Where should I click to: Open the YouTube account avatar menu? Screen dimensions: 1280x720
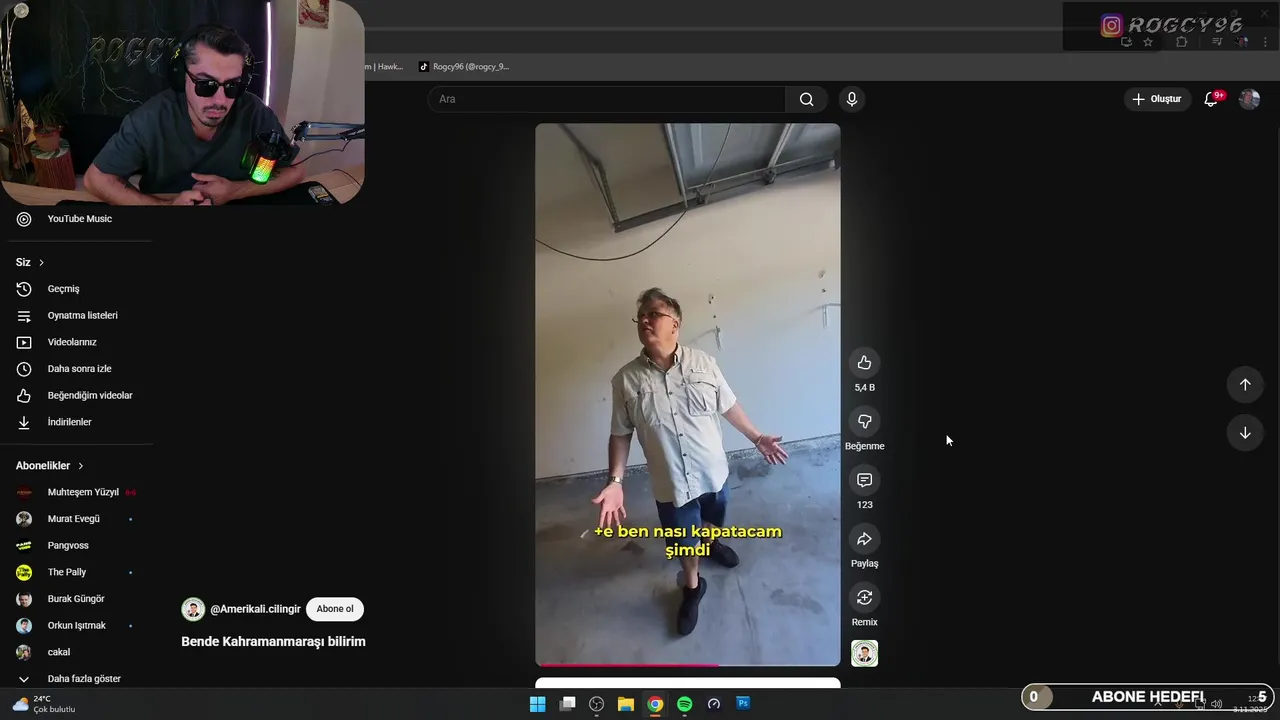tap(1249, 99)
